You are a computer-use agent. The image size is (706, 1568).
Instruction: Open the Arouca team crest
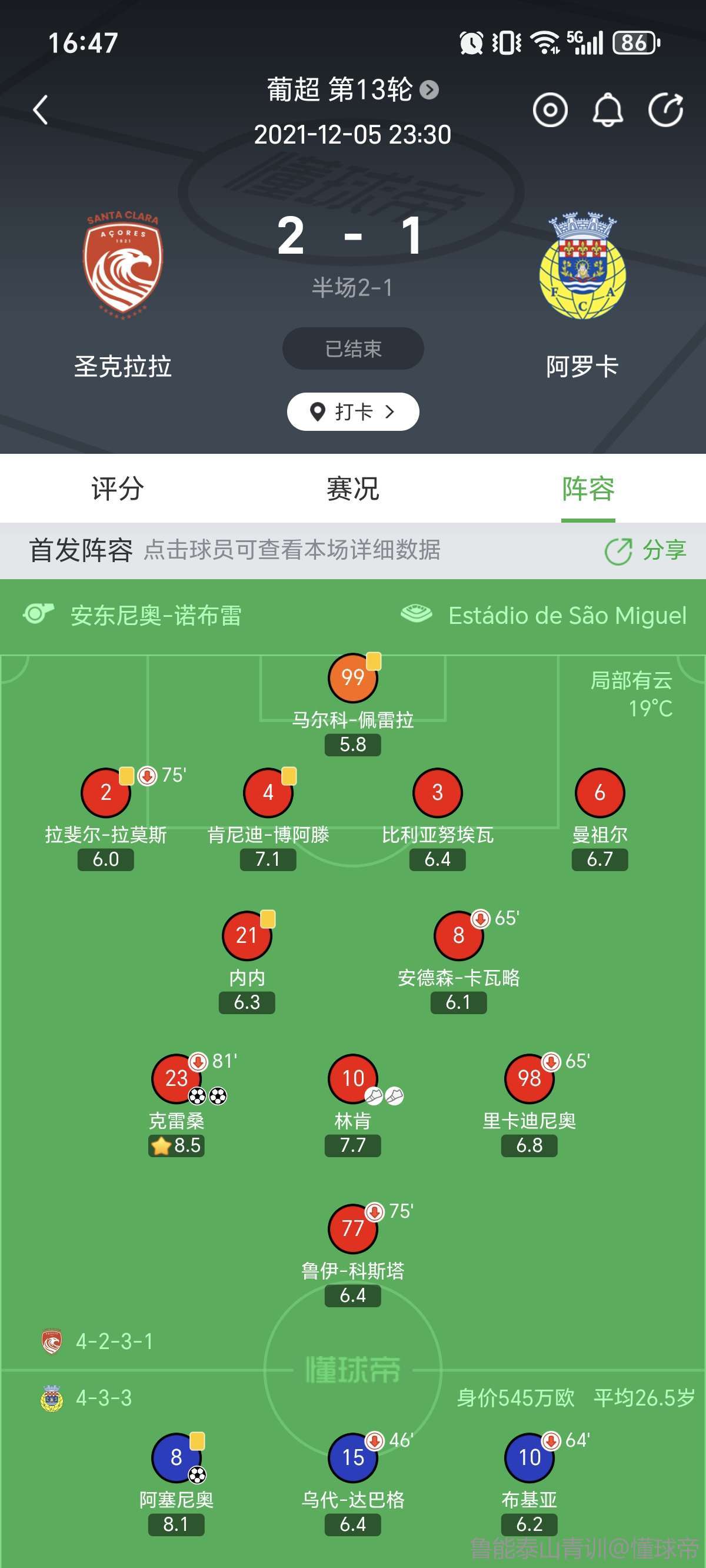point(582,265)
